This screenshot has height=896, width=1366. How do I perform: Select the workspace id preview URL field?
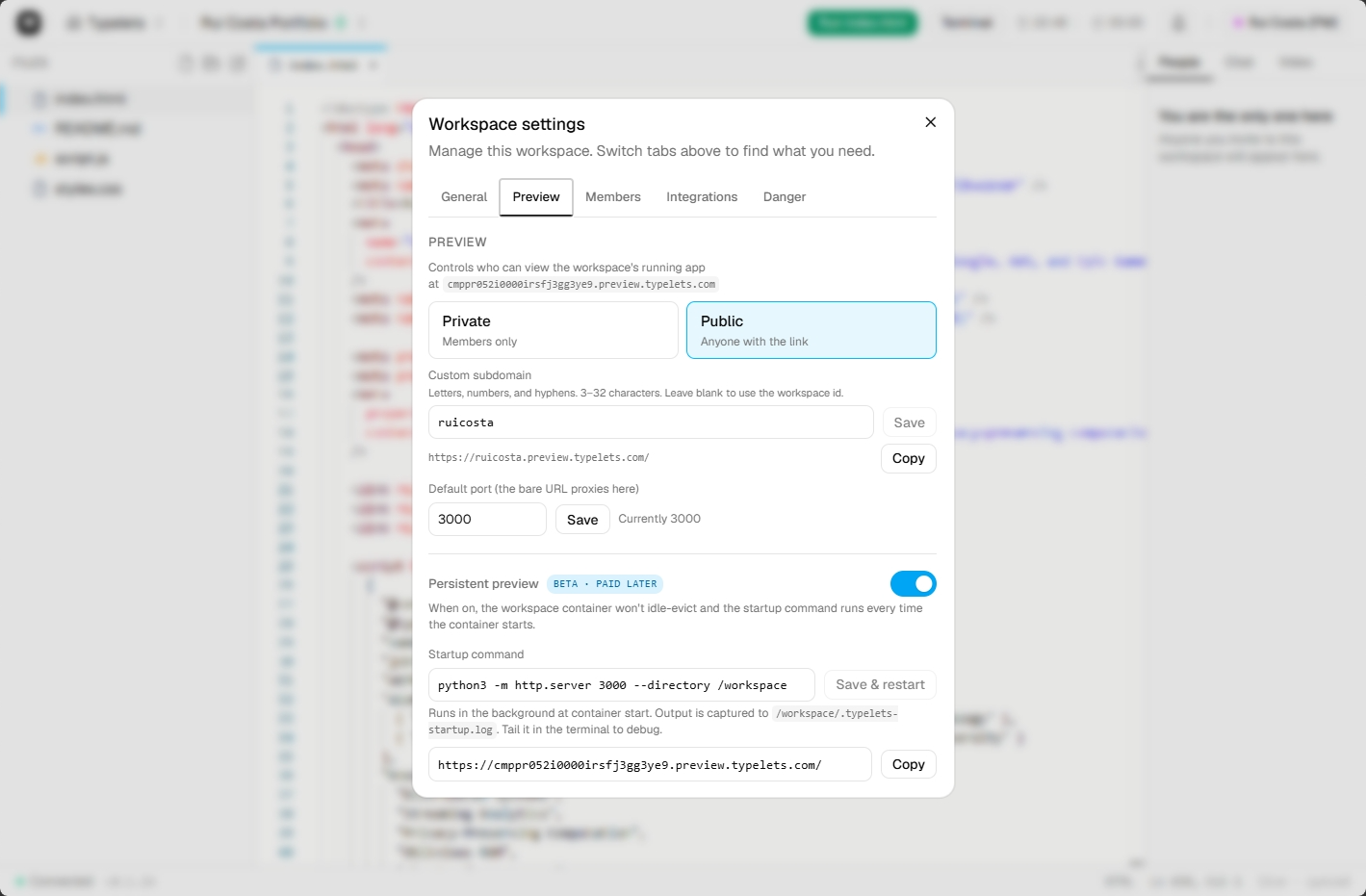650,764
